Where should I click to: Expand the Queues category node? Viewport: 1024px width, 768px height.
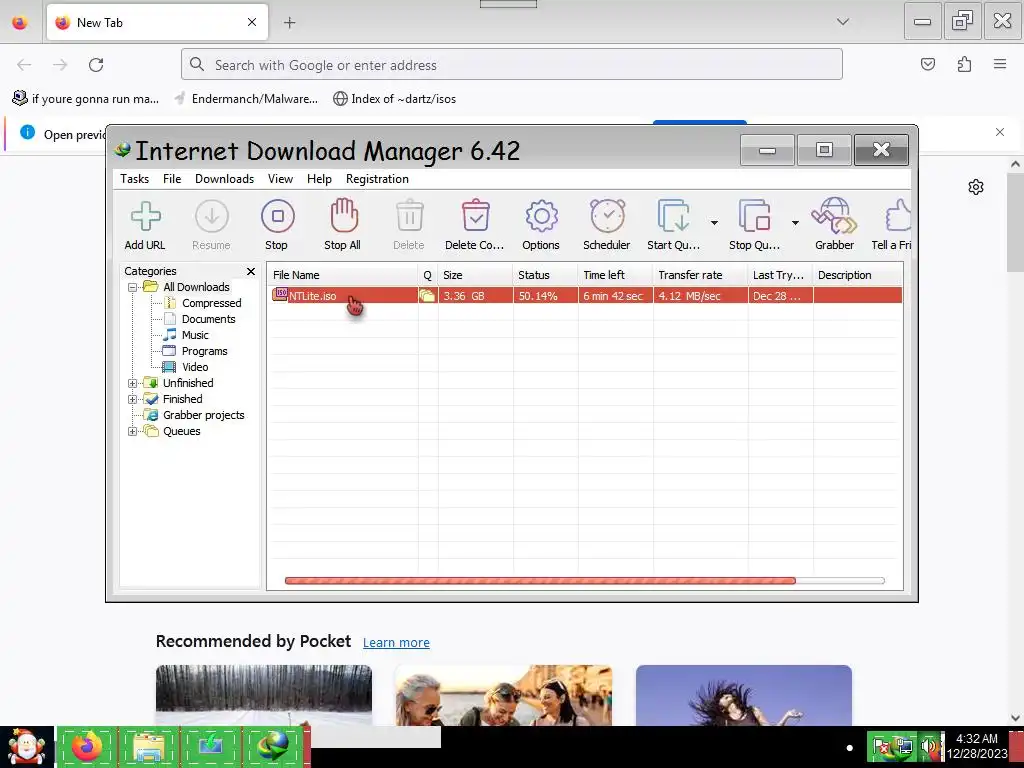[133, 431]
